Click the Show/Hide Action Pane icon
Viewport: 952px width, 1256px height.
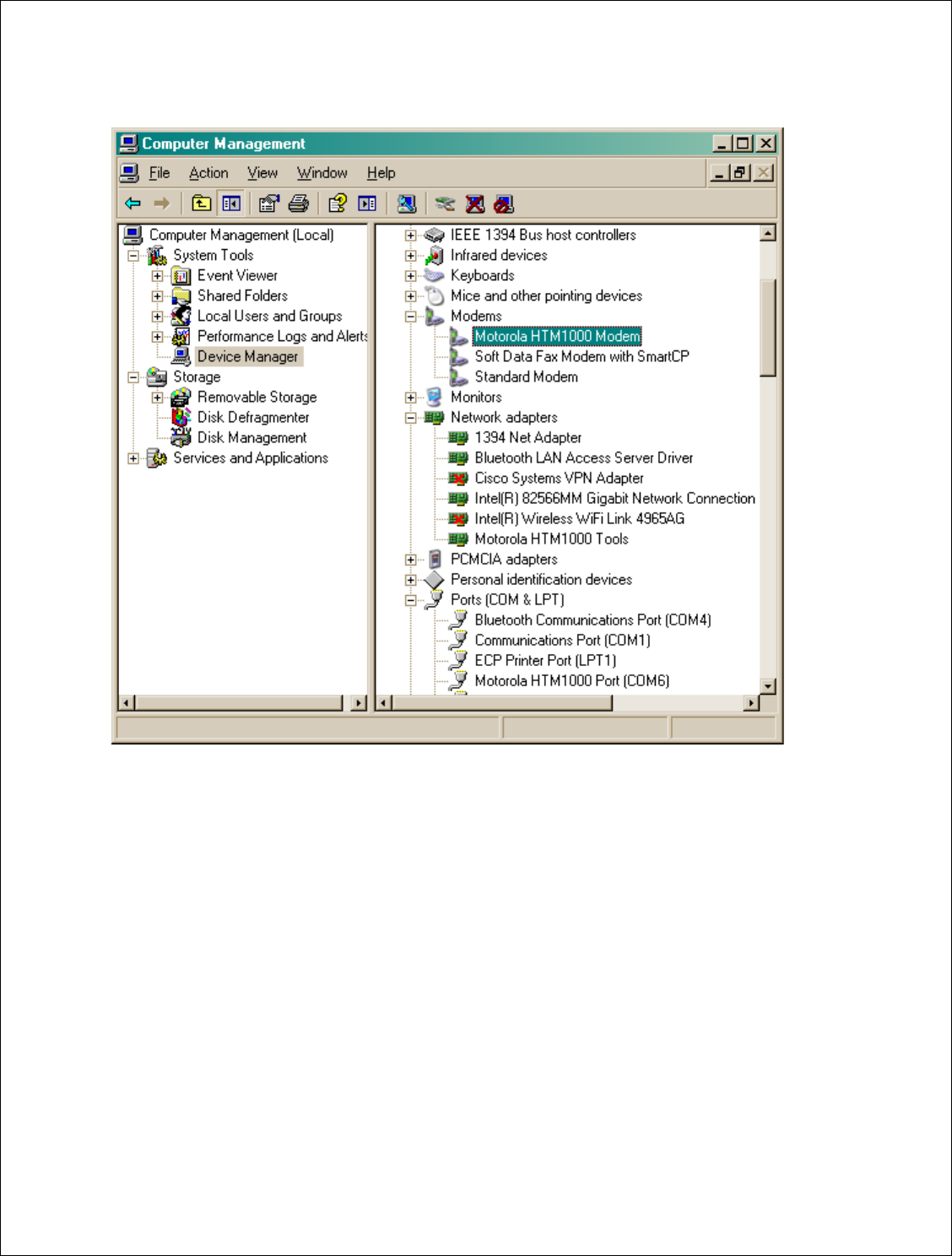point(367,203)
